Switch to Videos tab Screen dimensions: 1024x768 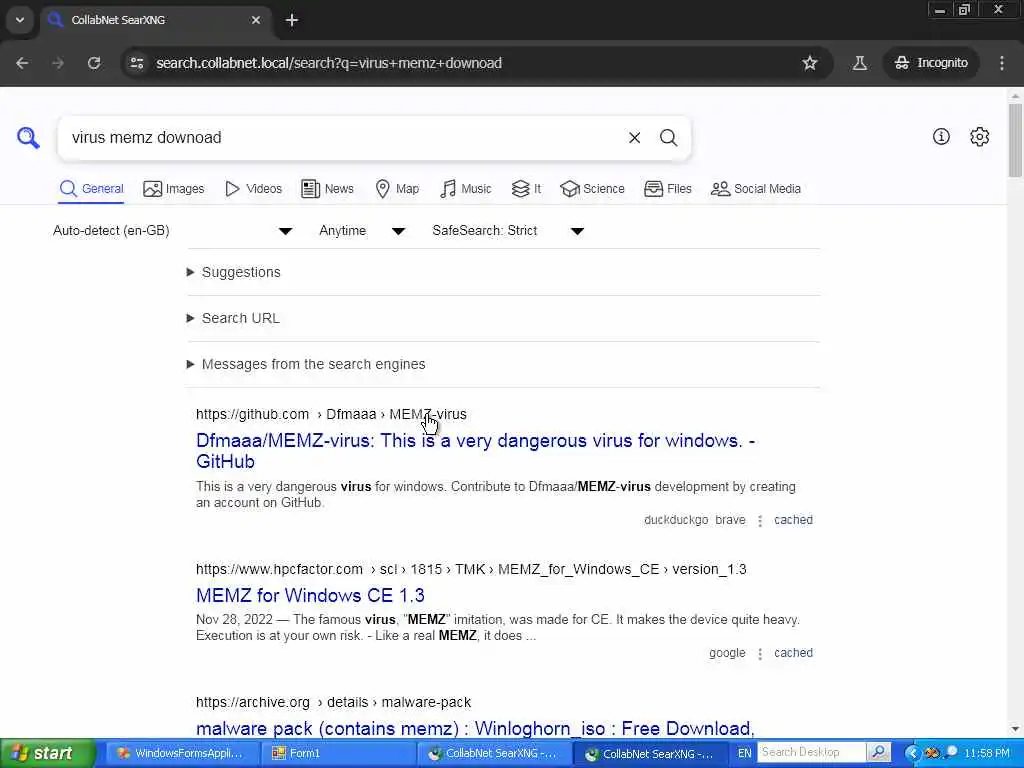click(x=253, y=189)
